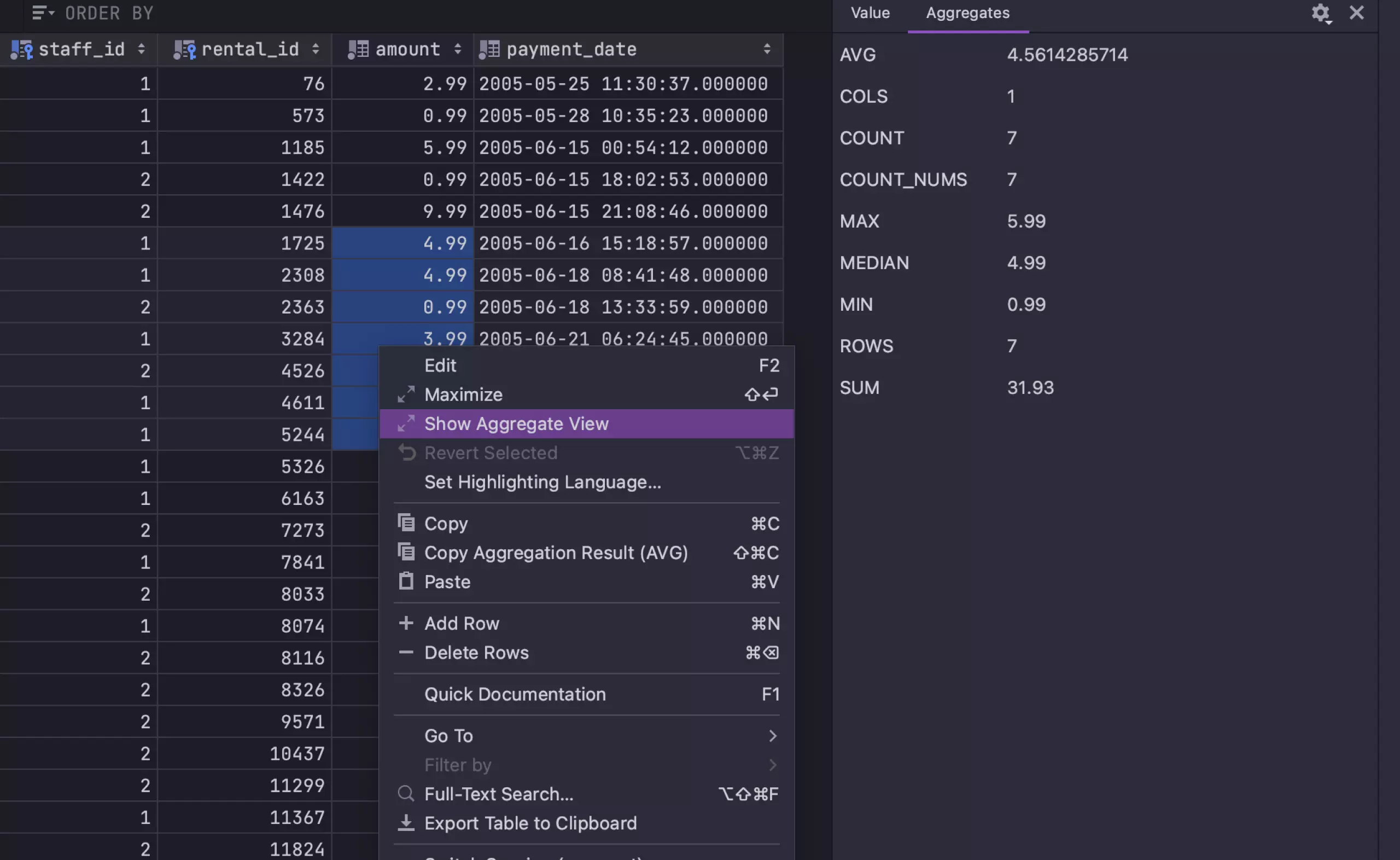Click the amount column sort icon
The image size is (1400, 860).
coord(457,48)
